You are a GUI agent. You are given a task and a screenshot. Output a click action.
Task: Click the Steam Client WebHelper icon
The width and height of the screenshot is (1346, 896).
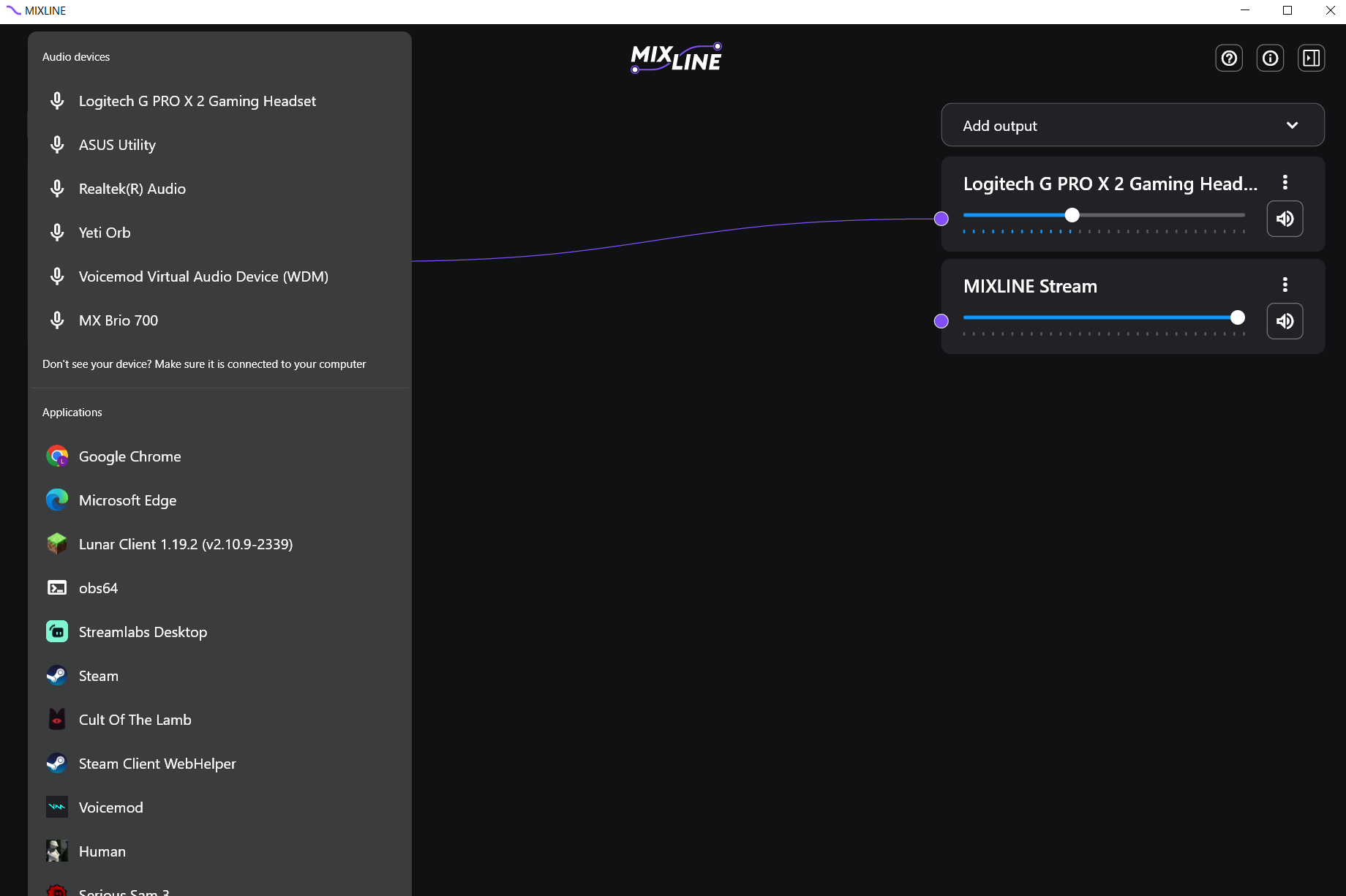pos(57,764)
